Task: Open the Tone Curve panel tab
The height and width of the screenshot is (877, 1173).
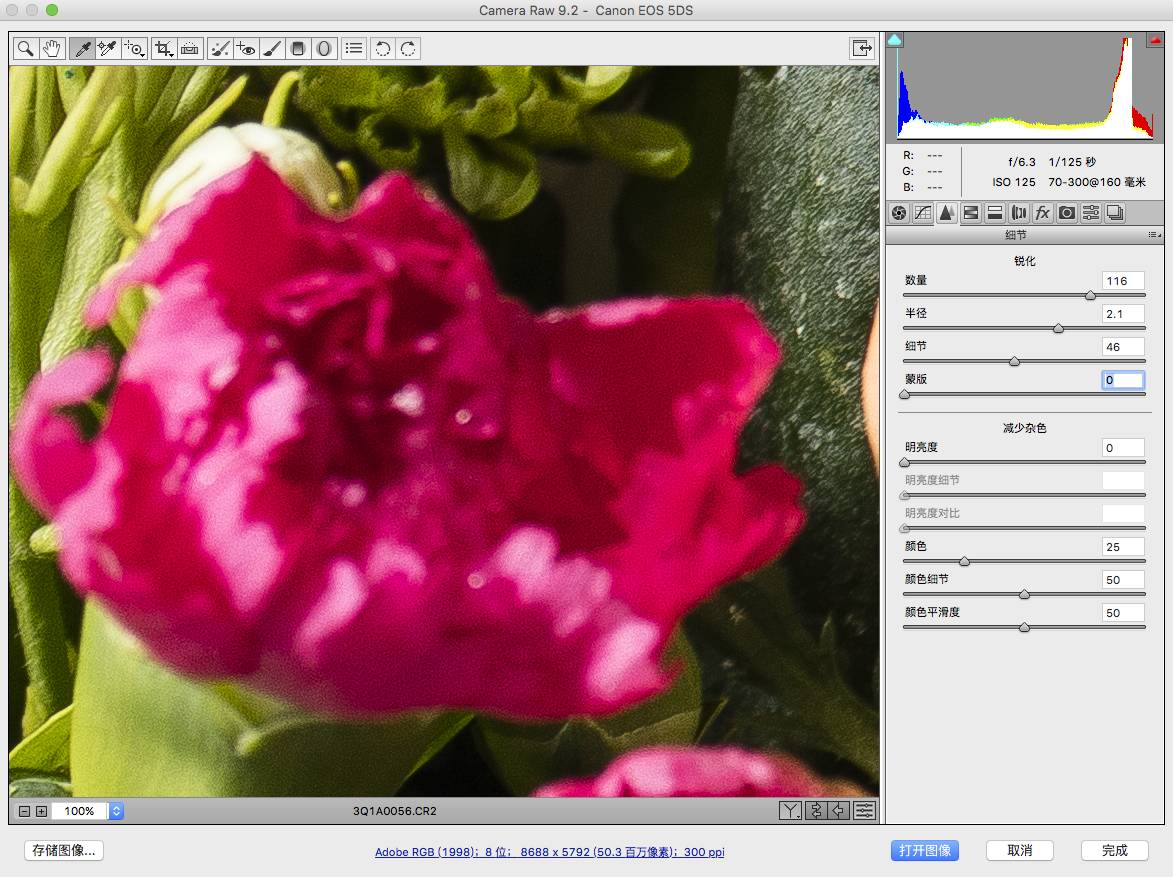Action: click(923, 213)
